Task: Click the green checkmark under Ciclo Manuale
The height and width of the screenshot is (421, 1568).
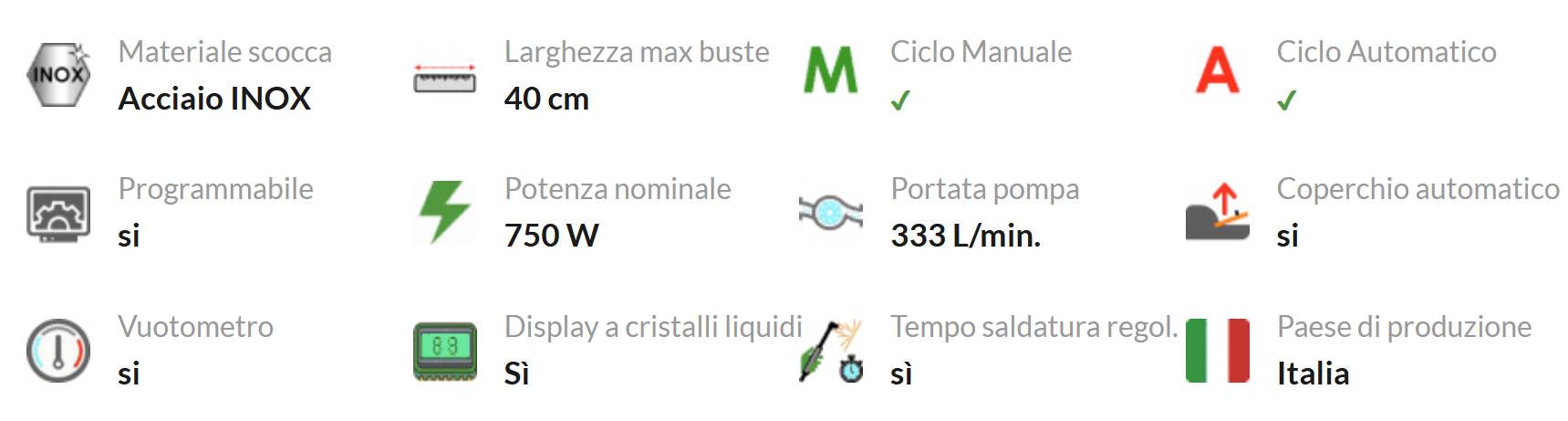Action: 900,100
